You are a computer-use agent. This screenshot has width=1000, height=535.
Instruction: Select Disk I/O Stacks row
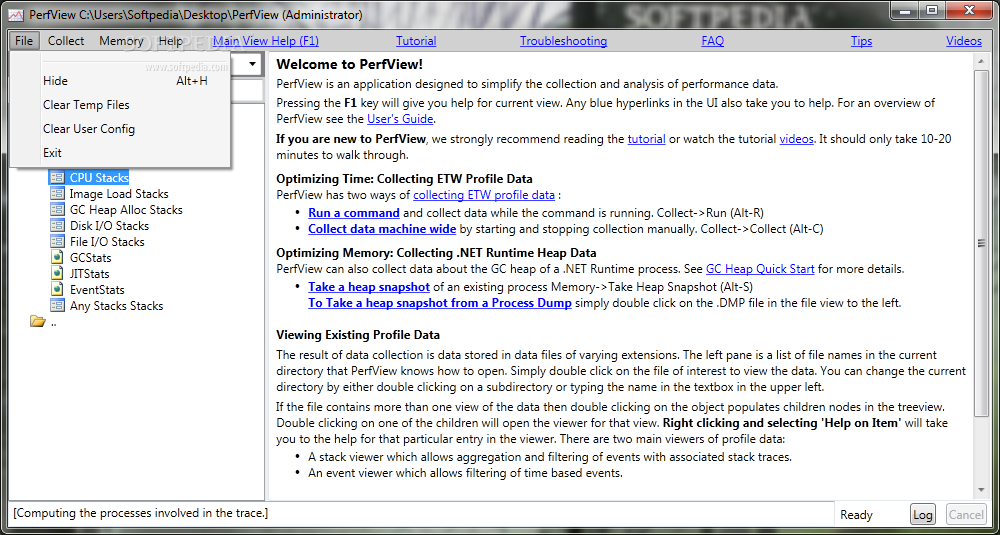109,226
